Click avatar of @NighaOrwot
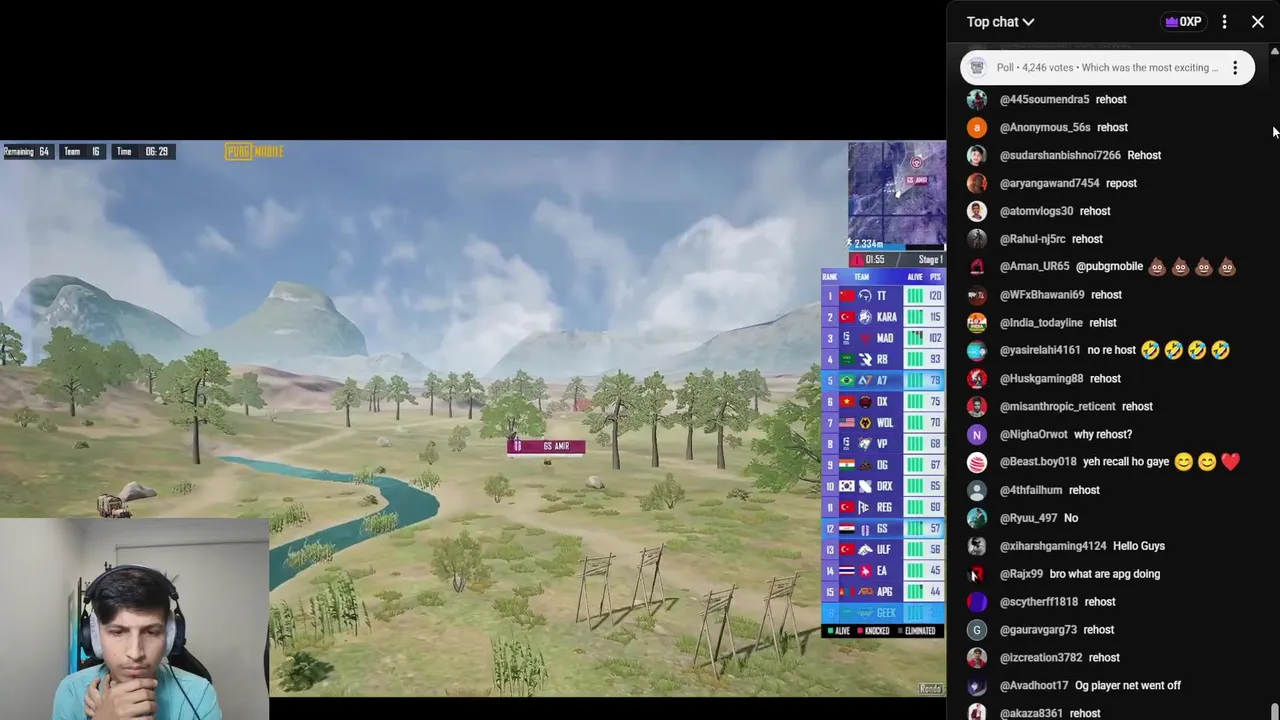The height and width of the screenshot is (720, 1280). click(977, 434)
